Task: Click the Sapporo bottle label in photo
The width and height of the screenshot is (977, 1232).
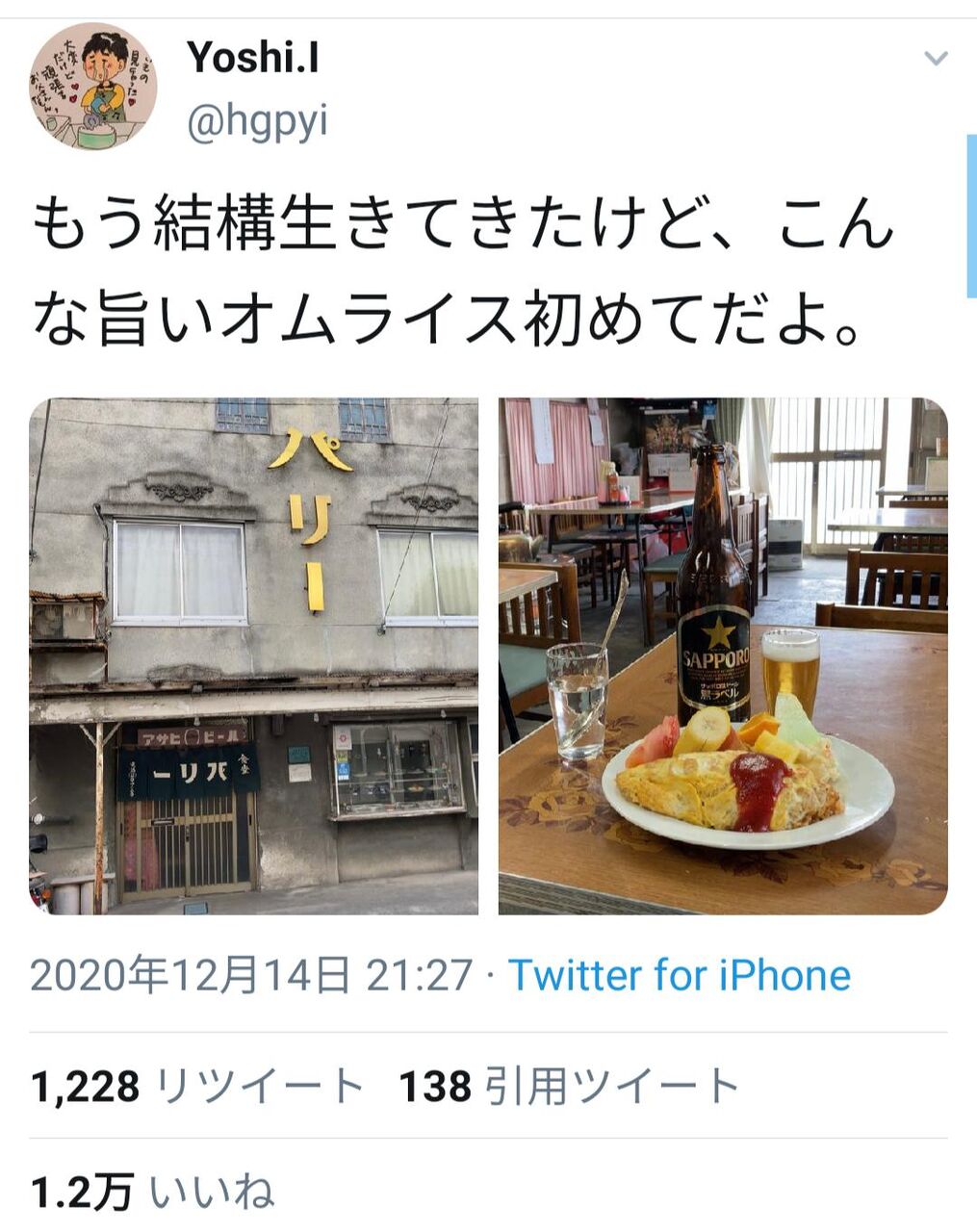Action: [713, 661]
